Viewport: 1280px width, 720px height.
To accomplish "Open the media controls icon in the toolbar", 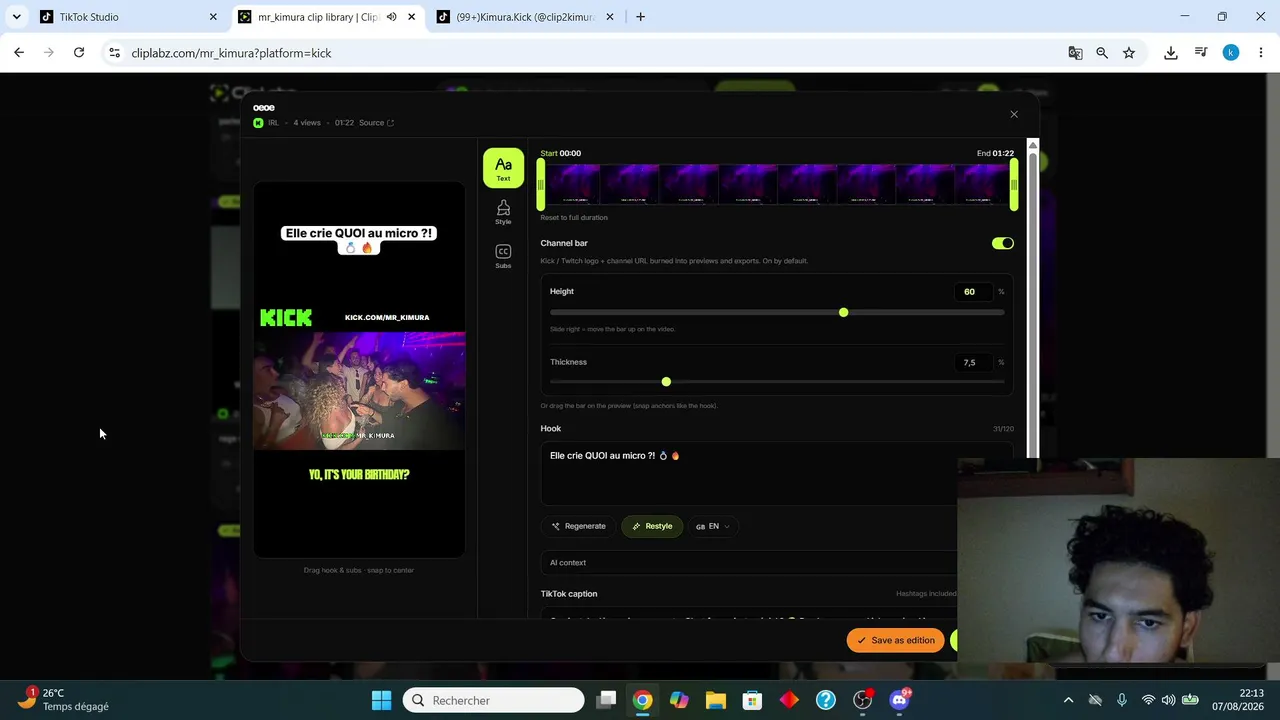I will click(1201, 53).
